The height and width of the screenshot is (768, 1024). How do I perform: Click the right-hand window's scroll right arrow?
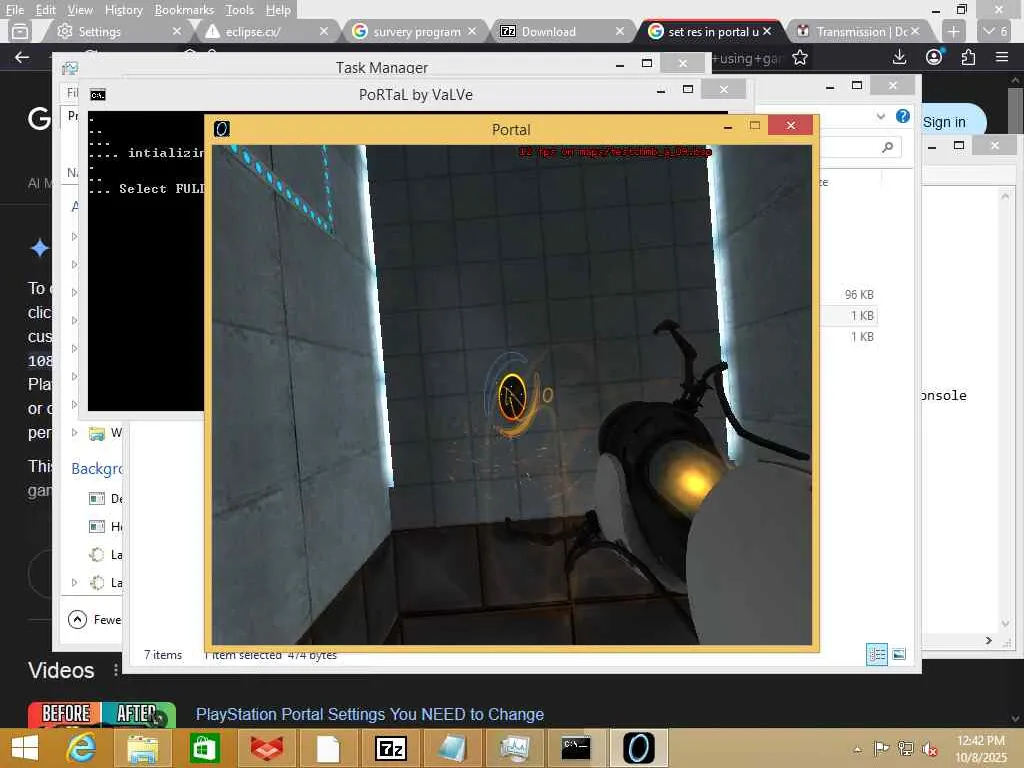pos(989,641)
